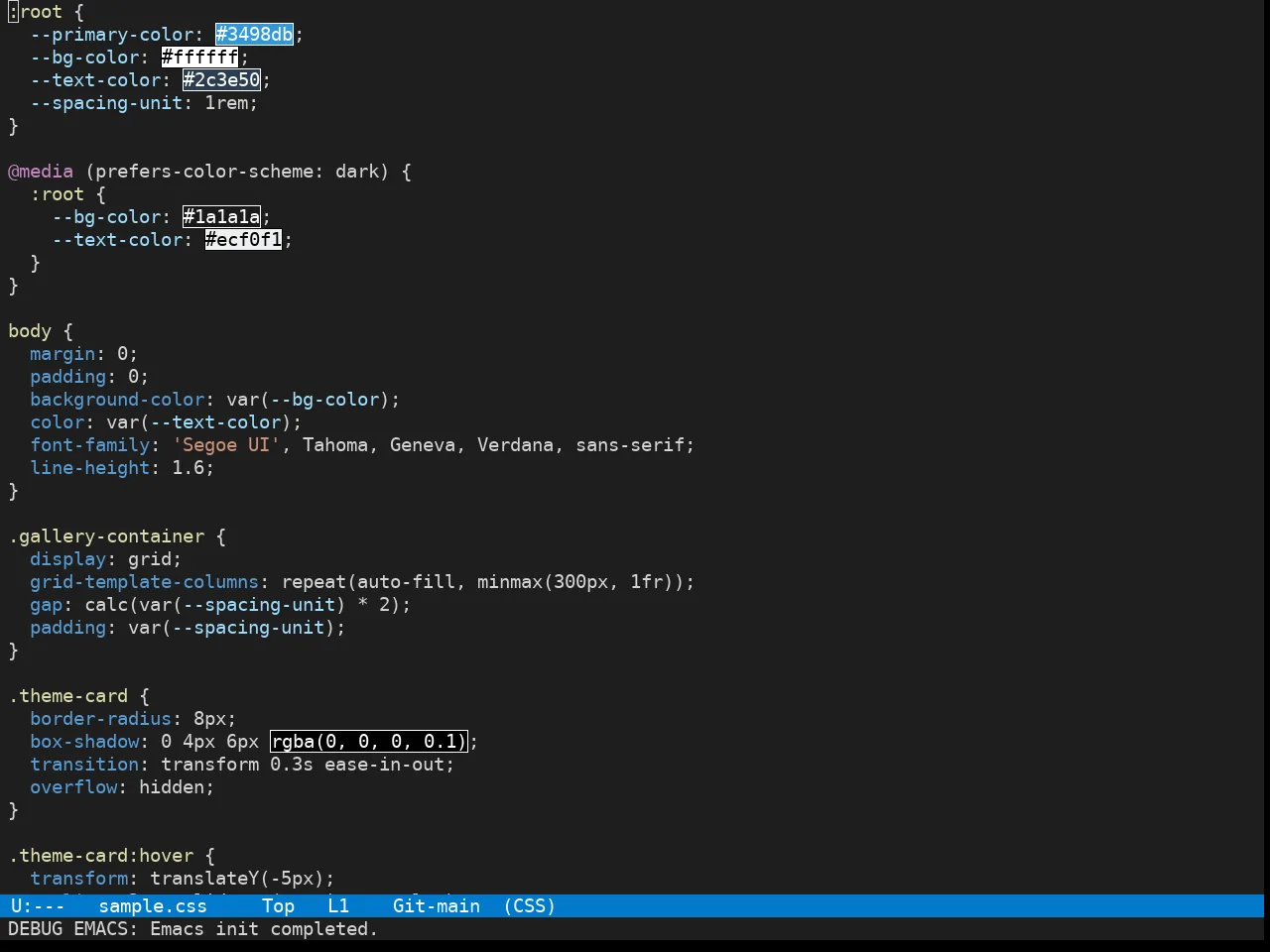Click the @media keyword
This screenshot has height=952, width=1270.
(41, 172)
